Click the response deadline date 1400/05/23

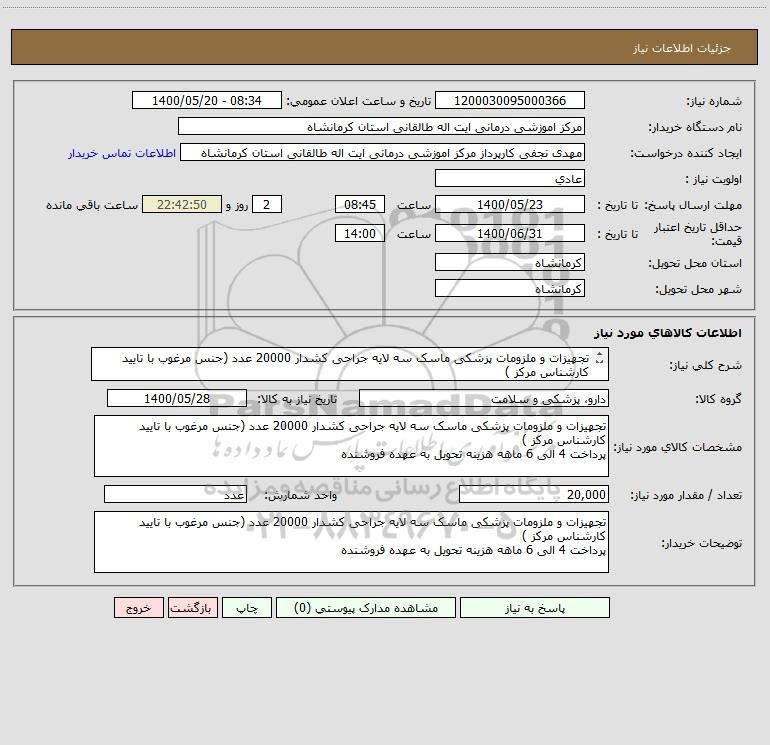(x=510, y=204)
